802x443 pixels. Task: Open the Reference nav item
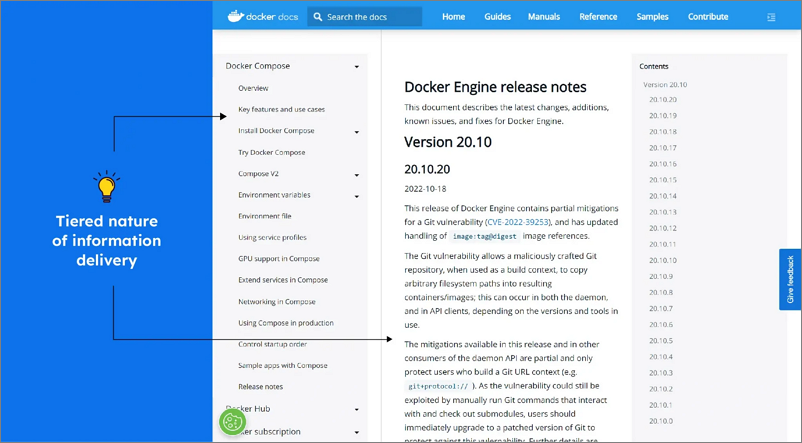[x=598, y=17]
